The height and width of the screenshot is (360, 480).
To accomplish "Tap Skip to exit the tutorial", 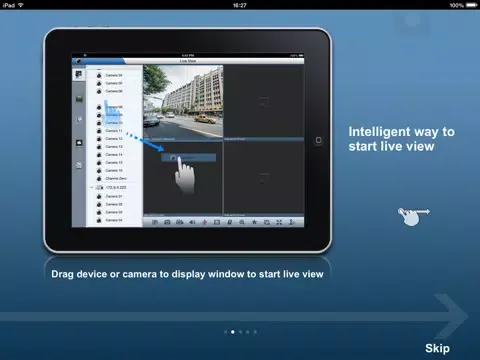I will click(x=437, y=348).
